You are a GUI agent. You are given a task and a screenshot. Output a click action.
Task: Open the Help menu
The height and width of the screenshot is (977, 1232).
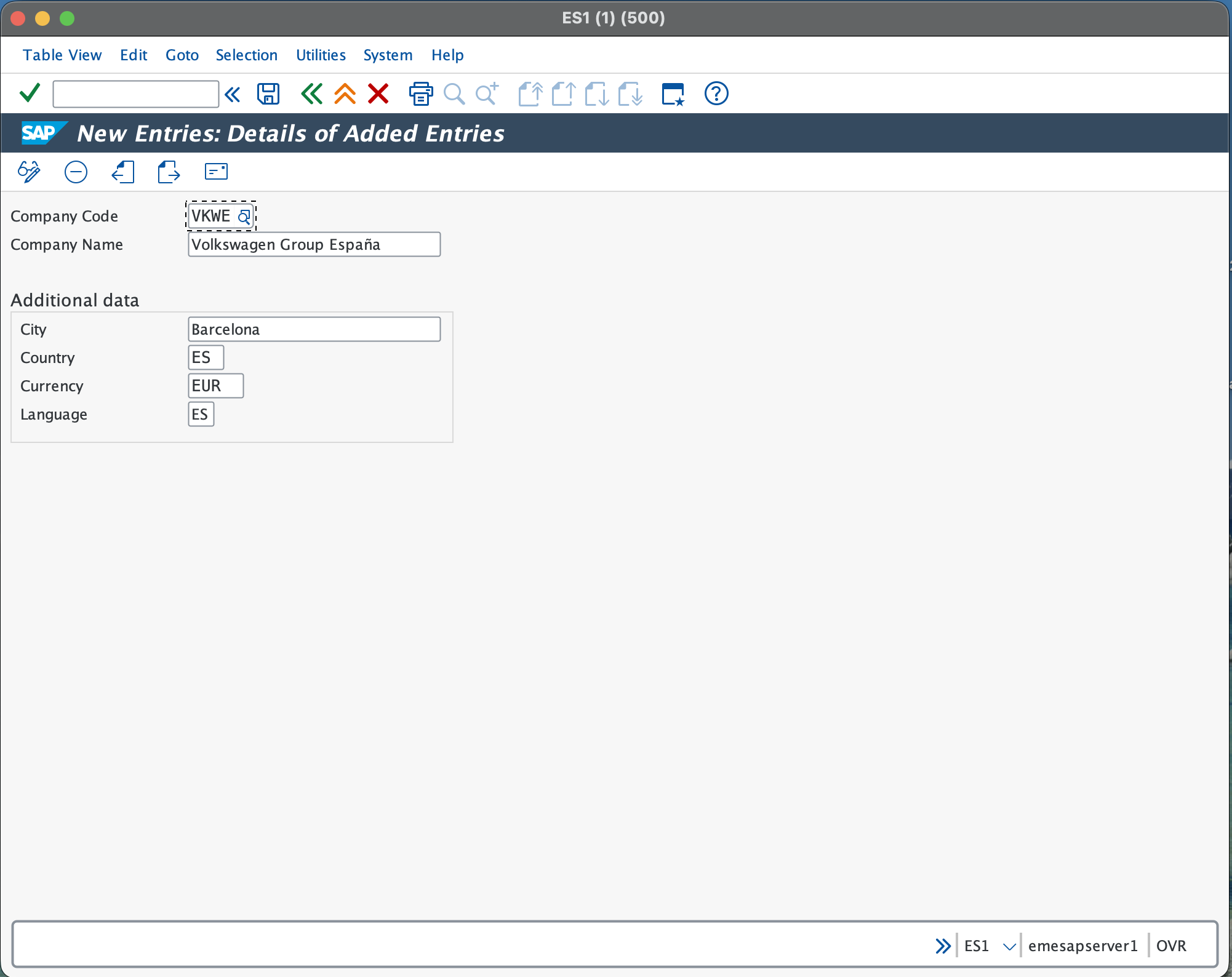447,55
